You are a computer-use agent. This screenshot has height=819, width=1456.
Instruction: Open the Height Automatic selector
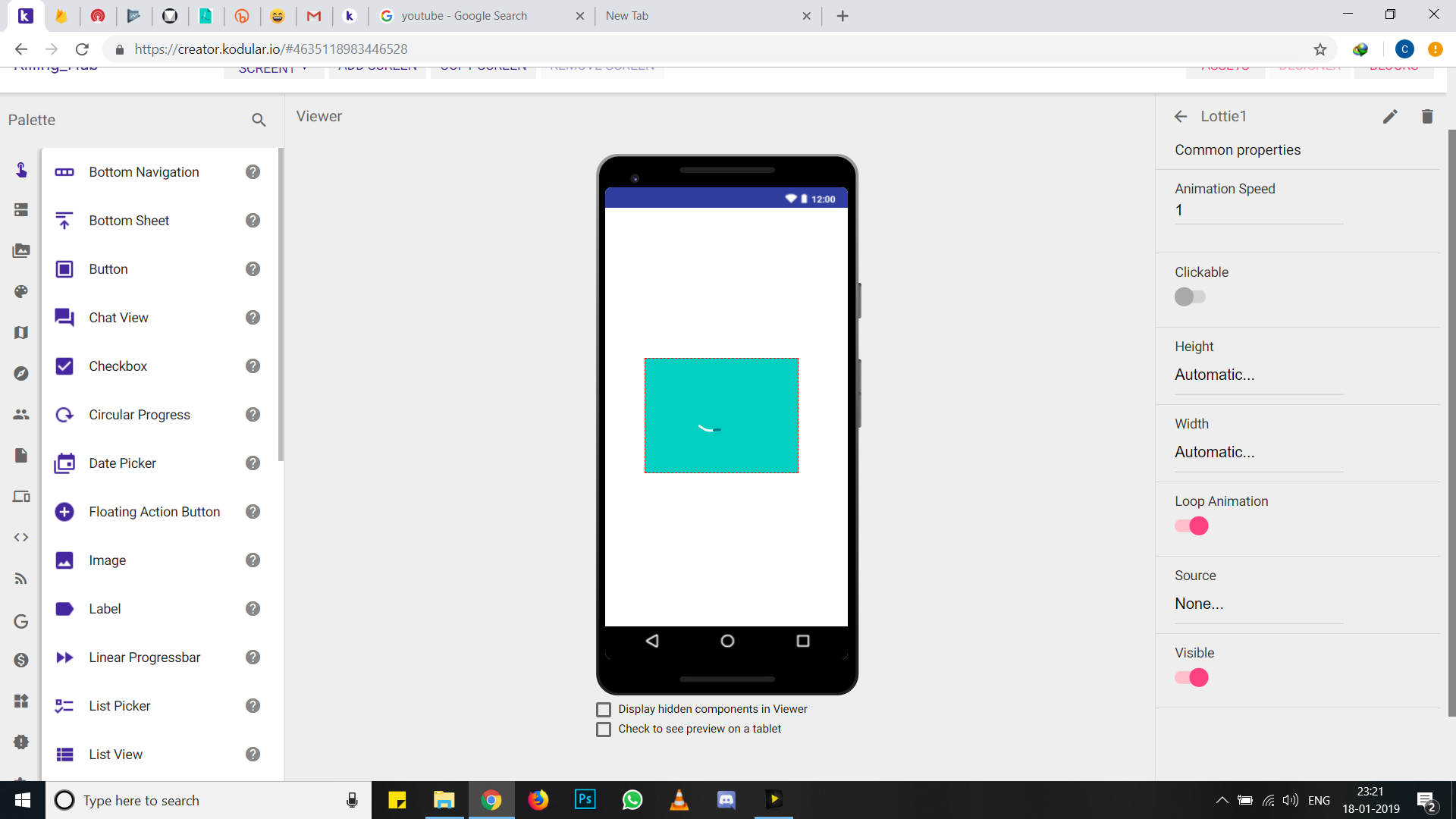[x=1259, y=375]
